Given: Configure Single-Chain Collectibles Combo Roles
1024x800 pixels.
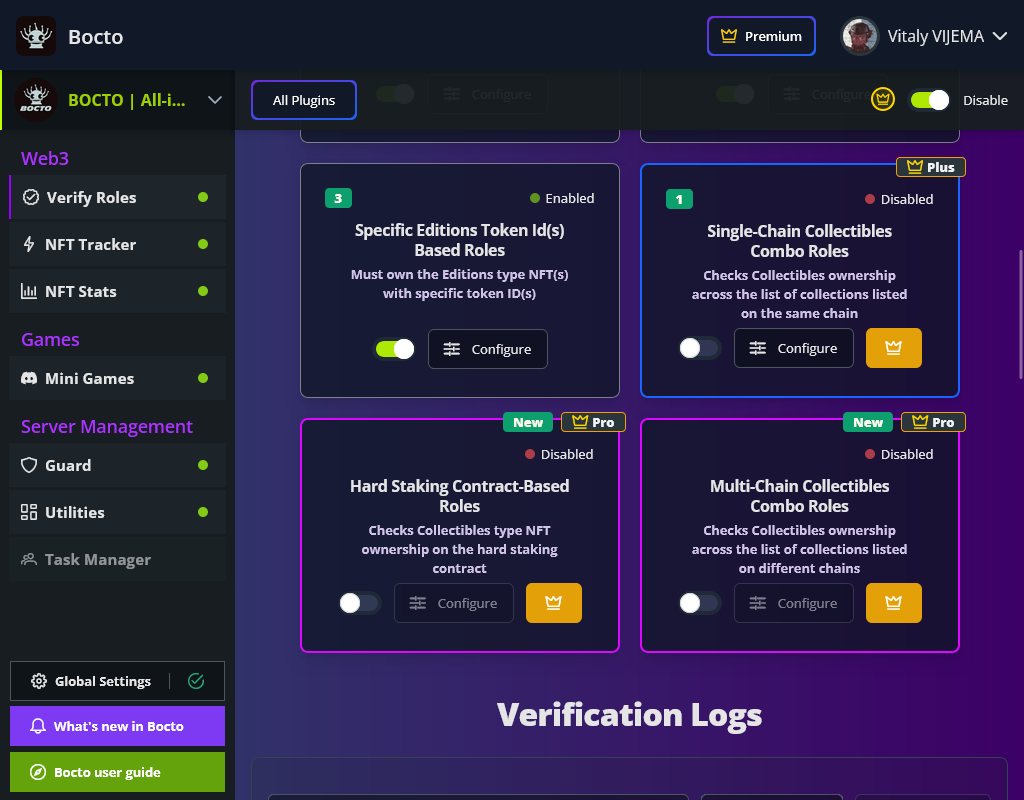Looking at the screenshot, I should point(793,348).
